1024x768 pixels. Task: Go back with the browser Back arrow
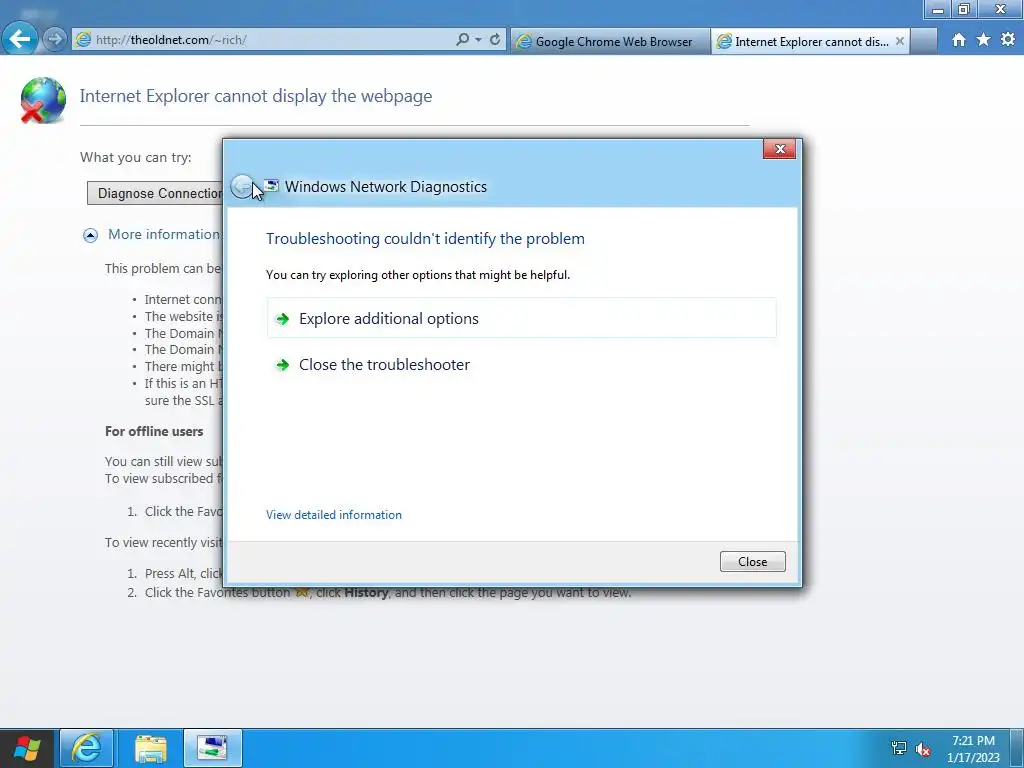pos(20,39)
